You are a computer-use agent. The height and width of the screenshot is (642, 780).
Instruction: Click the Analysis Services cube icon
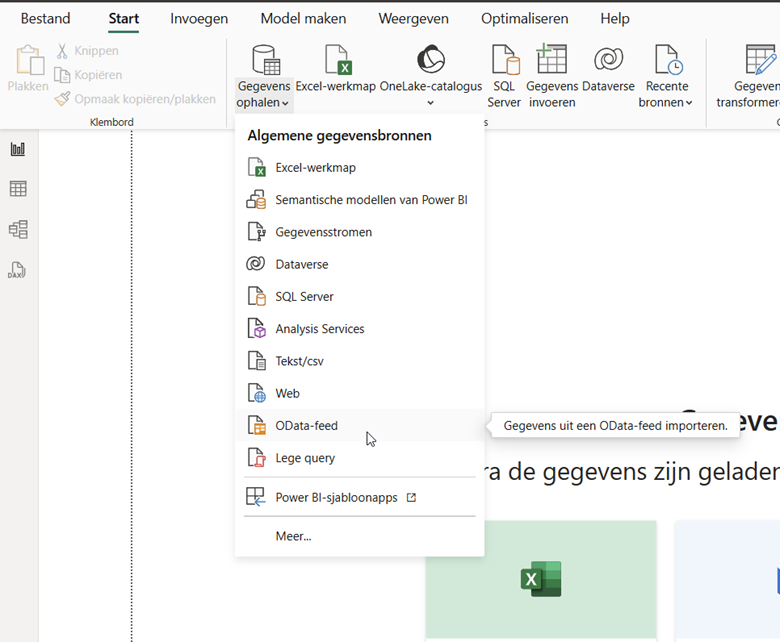point(257,329)
